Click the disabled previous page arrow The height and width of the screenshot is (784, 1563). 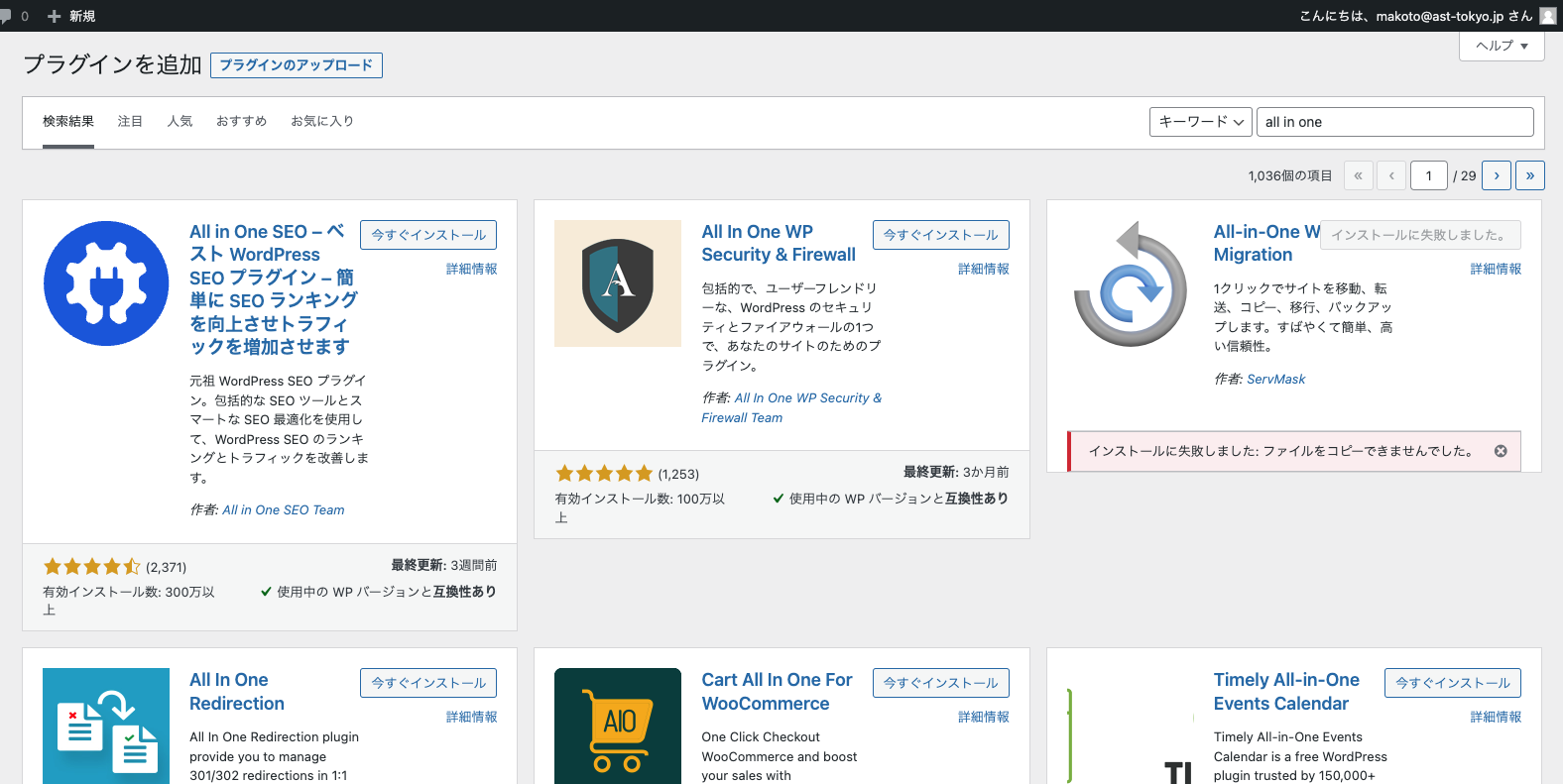click(1392, 175)
